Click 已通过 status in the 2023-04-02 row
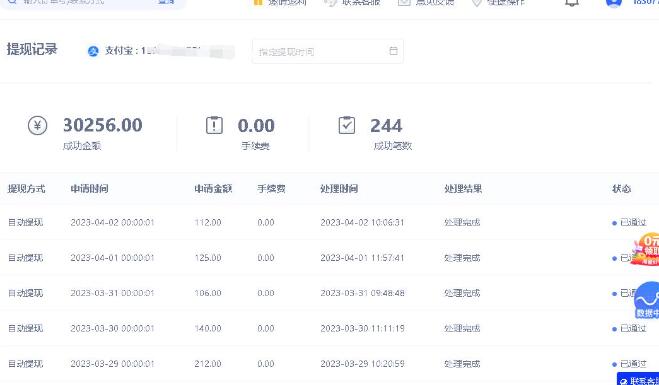Viewport: 659px width, 385px height. [629, 222]
